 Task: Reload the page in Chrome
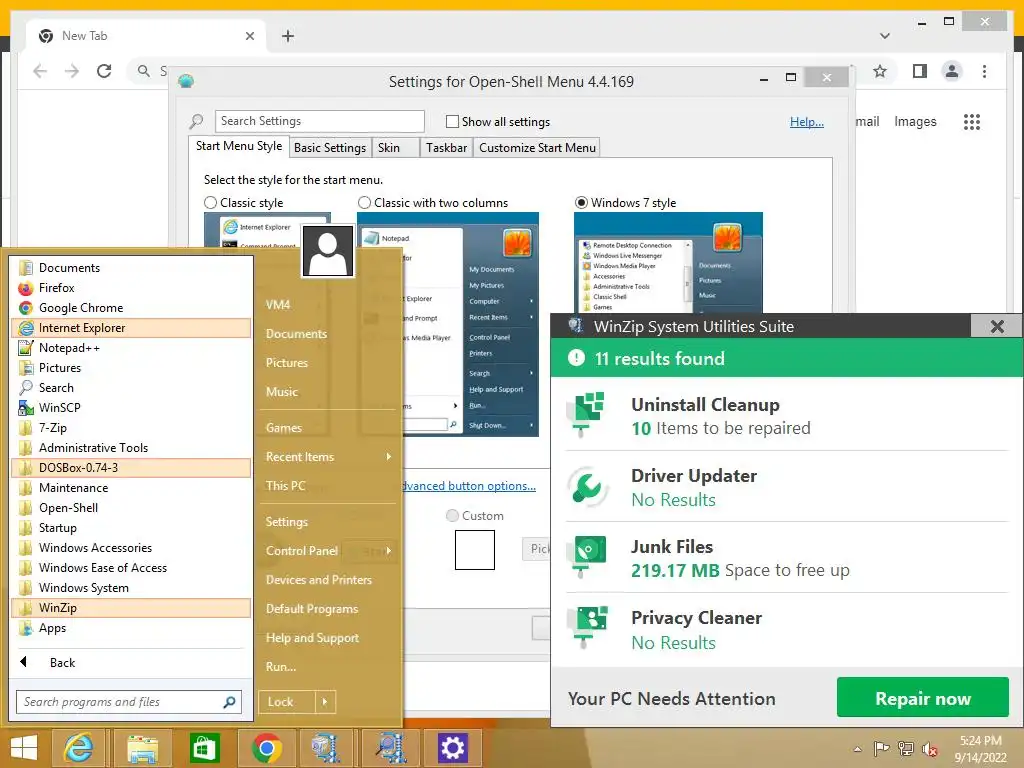pos(104,71)
